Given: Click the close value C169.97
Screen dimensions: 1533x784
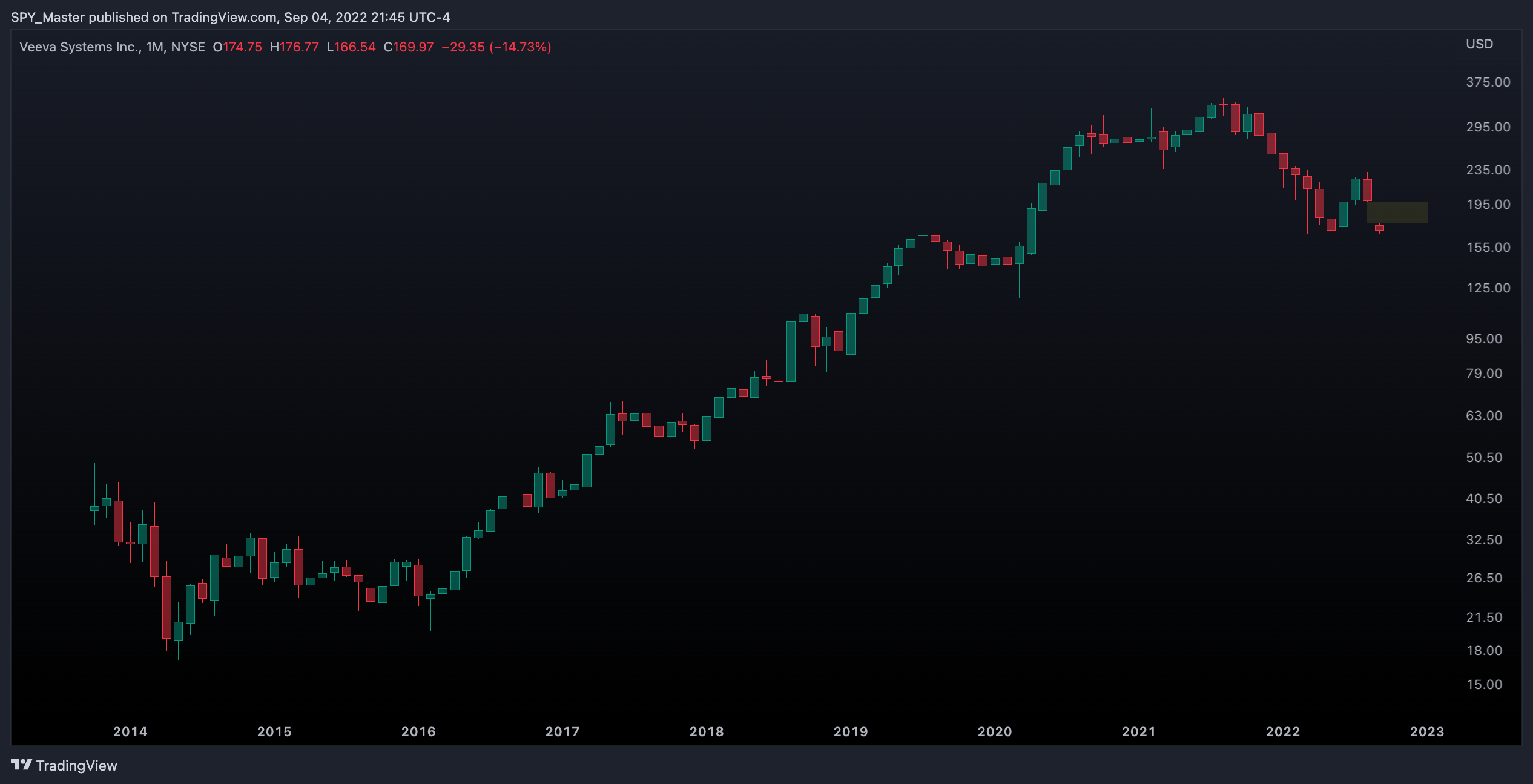Looking at the screenshot, I should click(x=409, y=47).
